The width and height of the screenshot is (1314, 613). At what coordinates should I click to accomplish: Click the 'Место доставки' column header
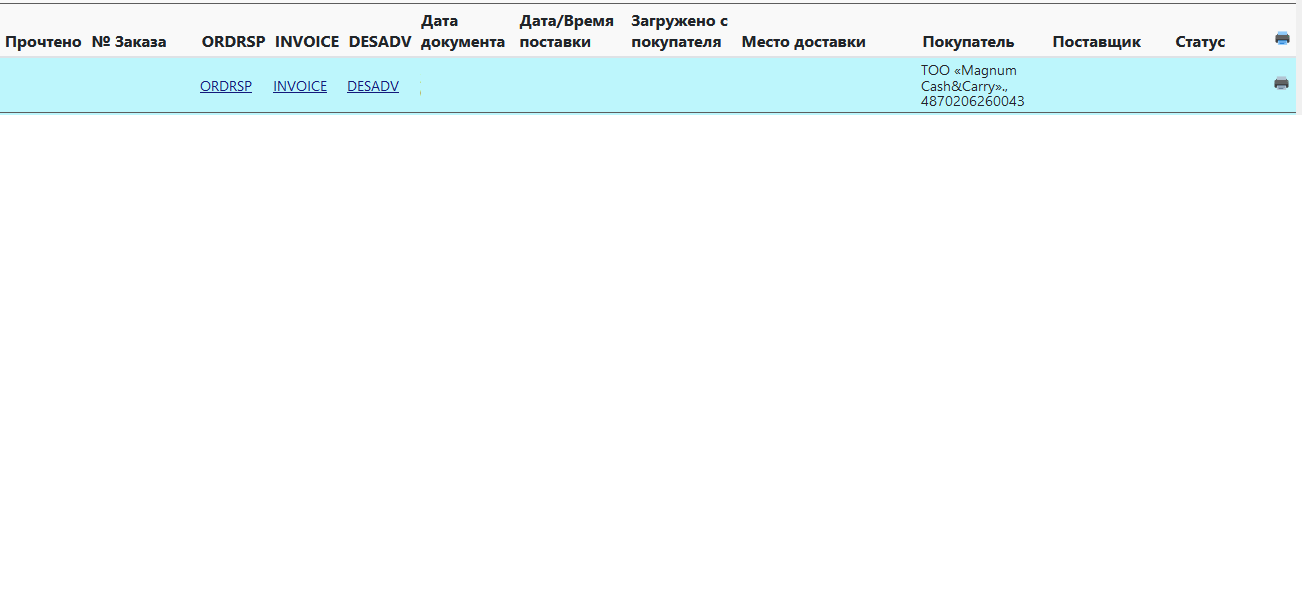803,42
